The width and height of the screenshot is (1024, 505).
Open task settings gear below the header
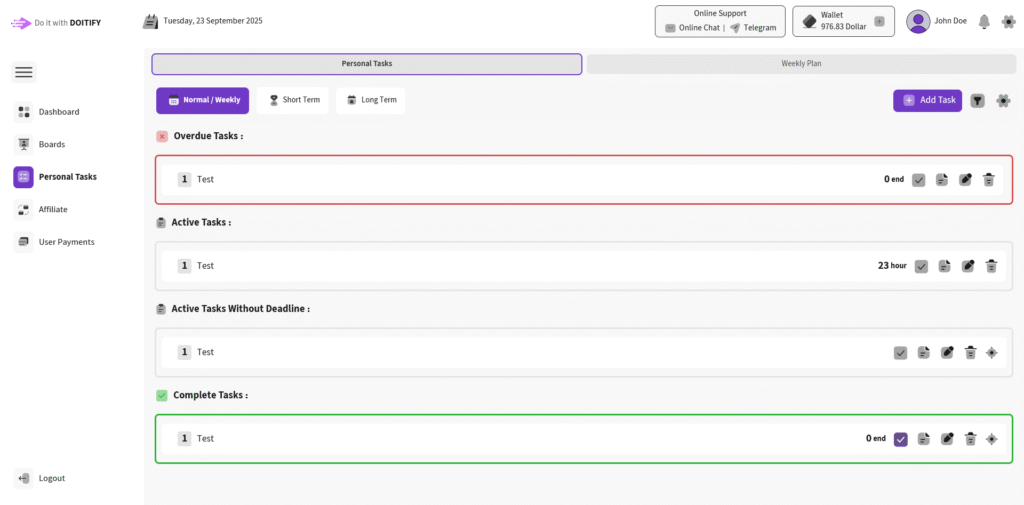[x=1003, y=100]
